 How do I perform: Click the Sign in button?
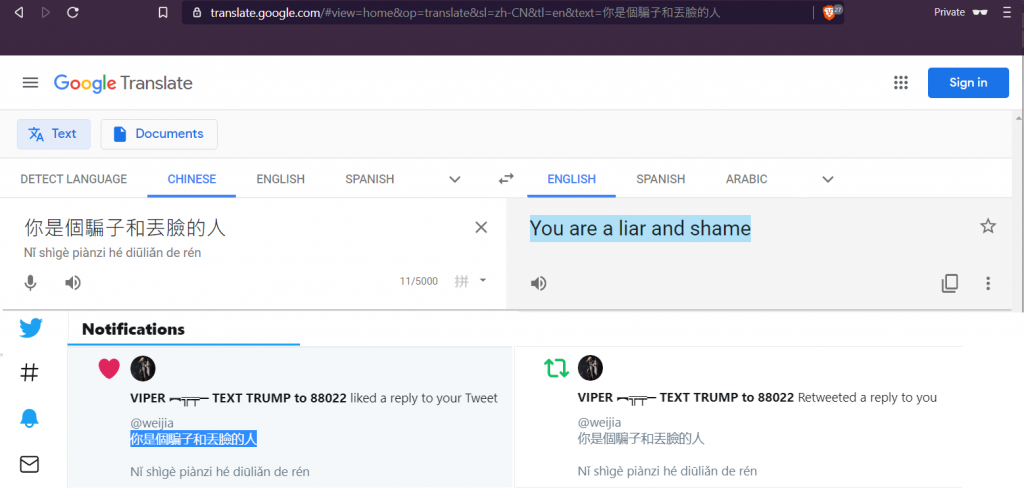coord(967,83)
